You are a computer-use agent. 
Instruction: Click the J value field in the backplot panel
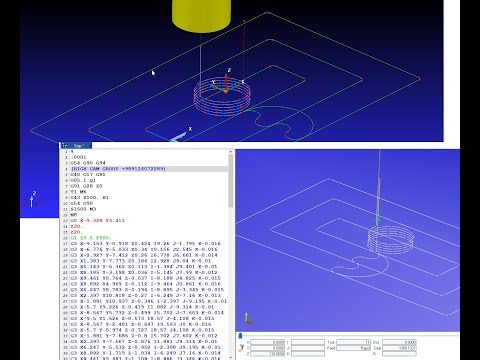(x=308, y=348)
